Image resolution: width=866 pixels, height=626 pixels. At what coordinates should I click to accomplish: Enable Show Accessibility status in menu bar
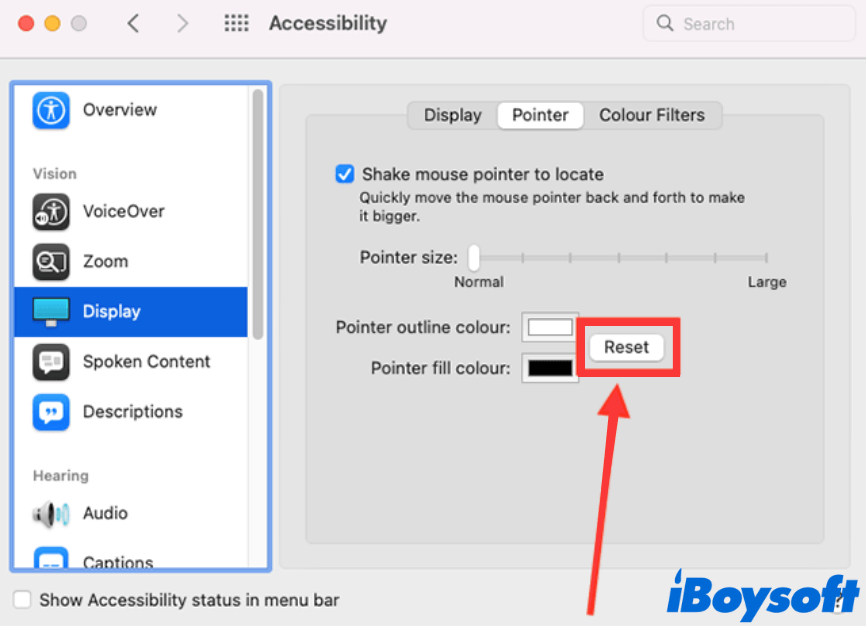(22, 600)
